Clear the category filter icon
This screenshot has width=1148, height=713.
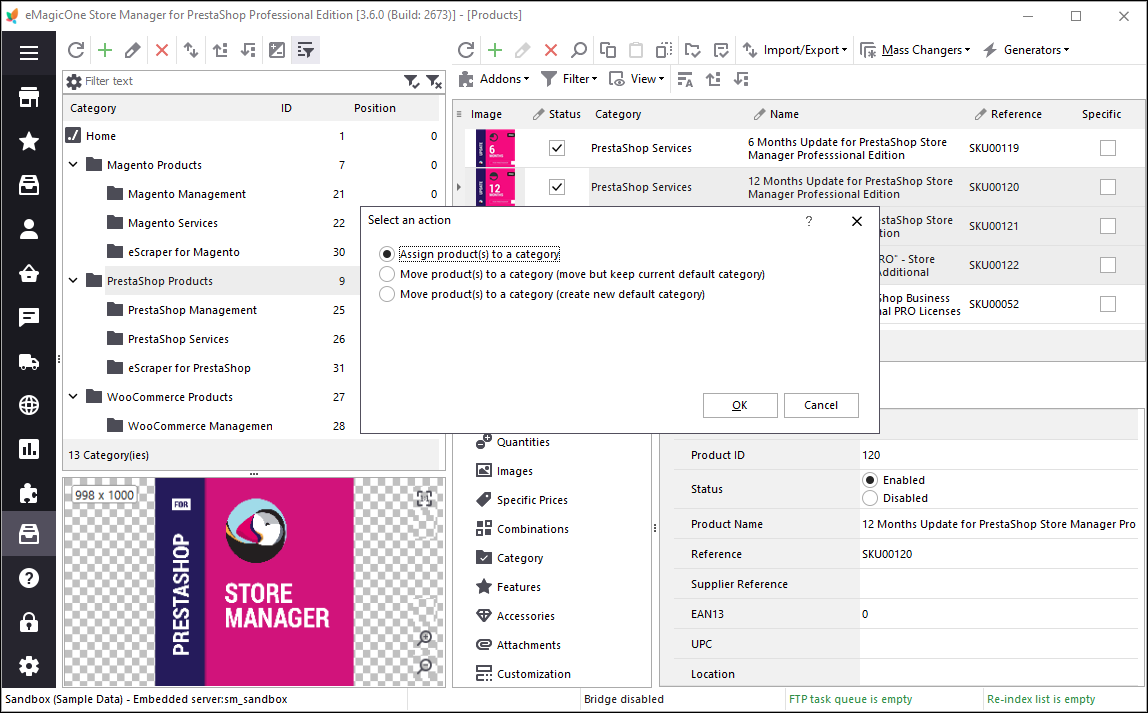[433, 81]
